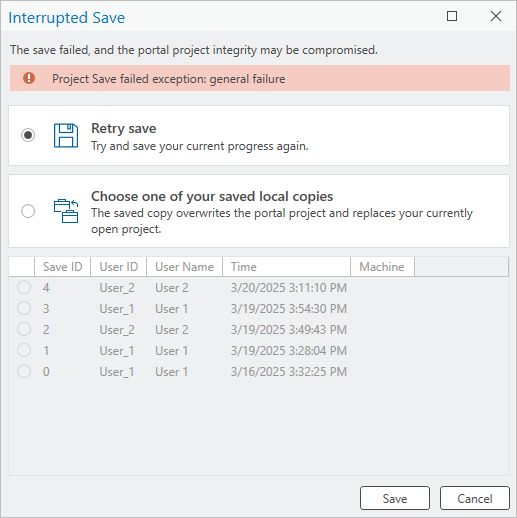Image resolution: width=517 pixels, height=518 pixels.
Task: Click the red error exclamation icon
Action: [29, 78]
